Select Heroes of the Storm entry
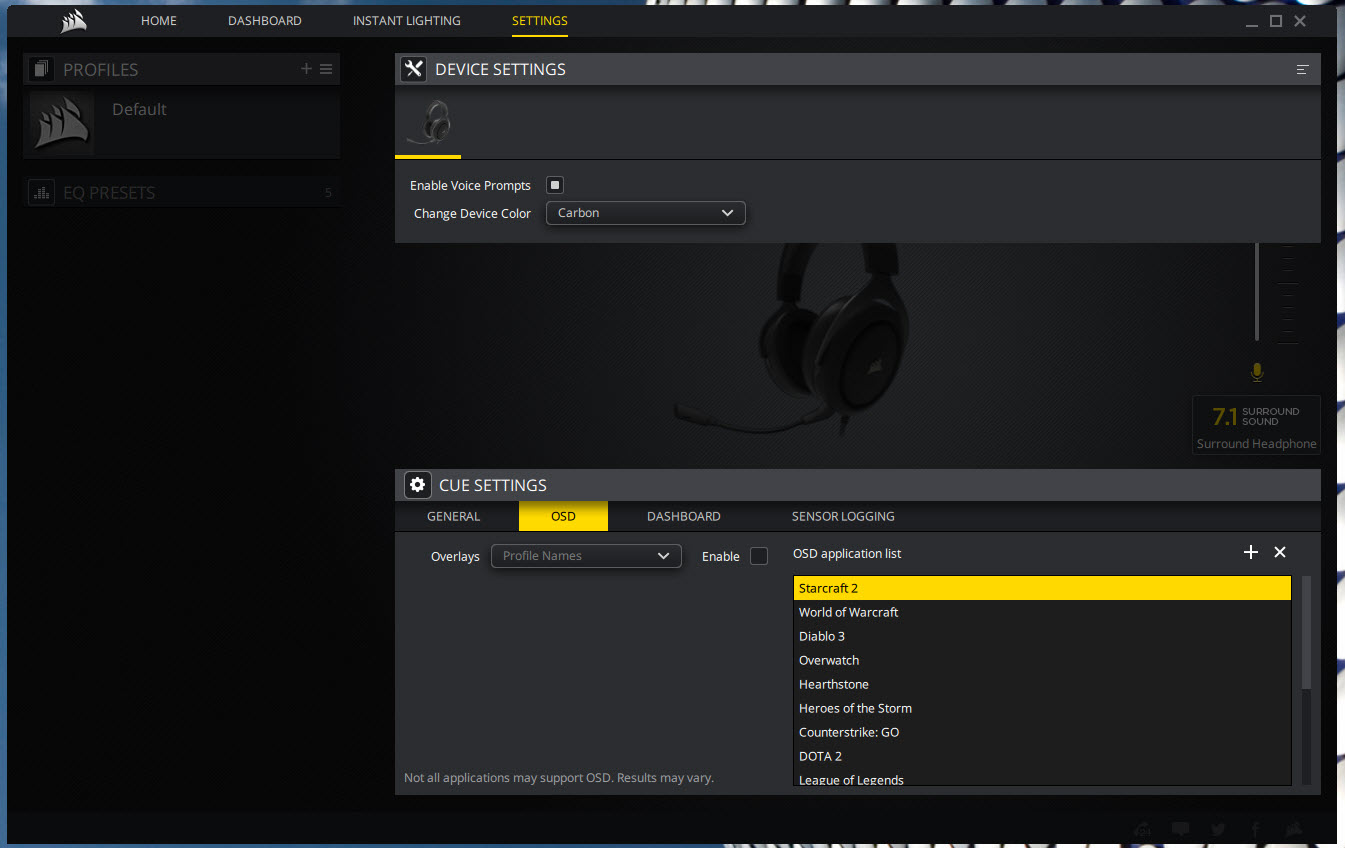Image resolution: width=1345 pixels, height=848 pixels. [x=1042, y=708]
